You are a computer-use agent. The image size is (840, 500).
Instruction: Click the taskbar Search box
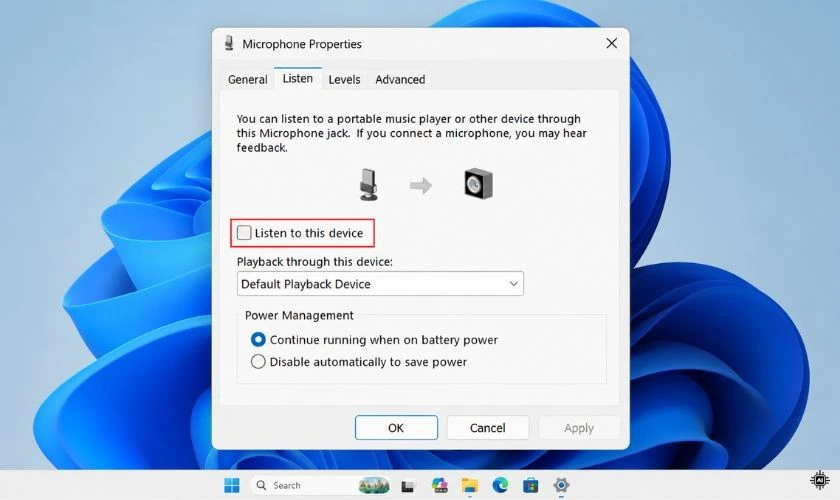pyautogui.click(x=320, y=486)
